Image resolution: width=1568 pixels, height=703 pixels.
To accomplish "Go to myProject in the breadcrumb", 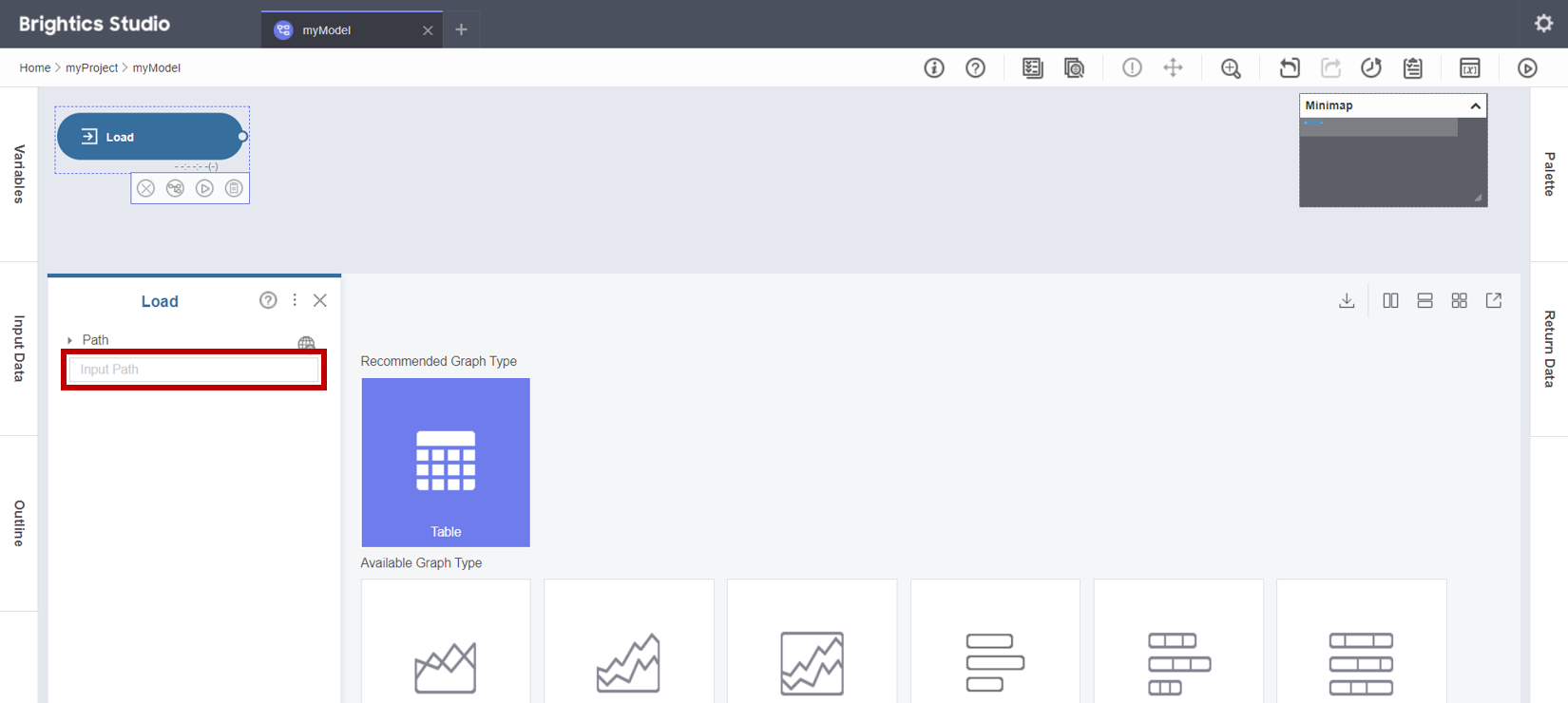I will tap(91, 67).
